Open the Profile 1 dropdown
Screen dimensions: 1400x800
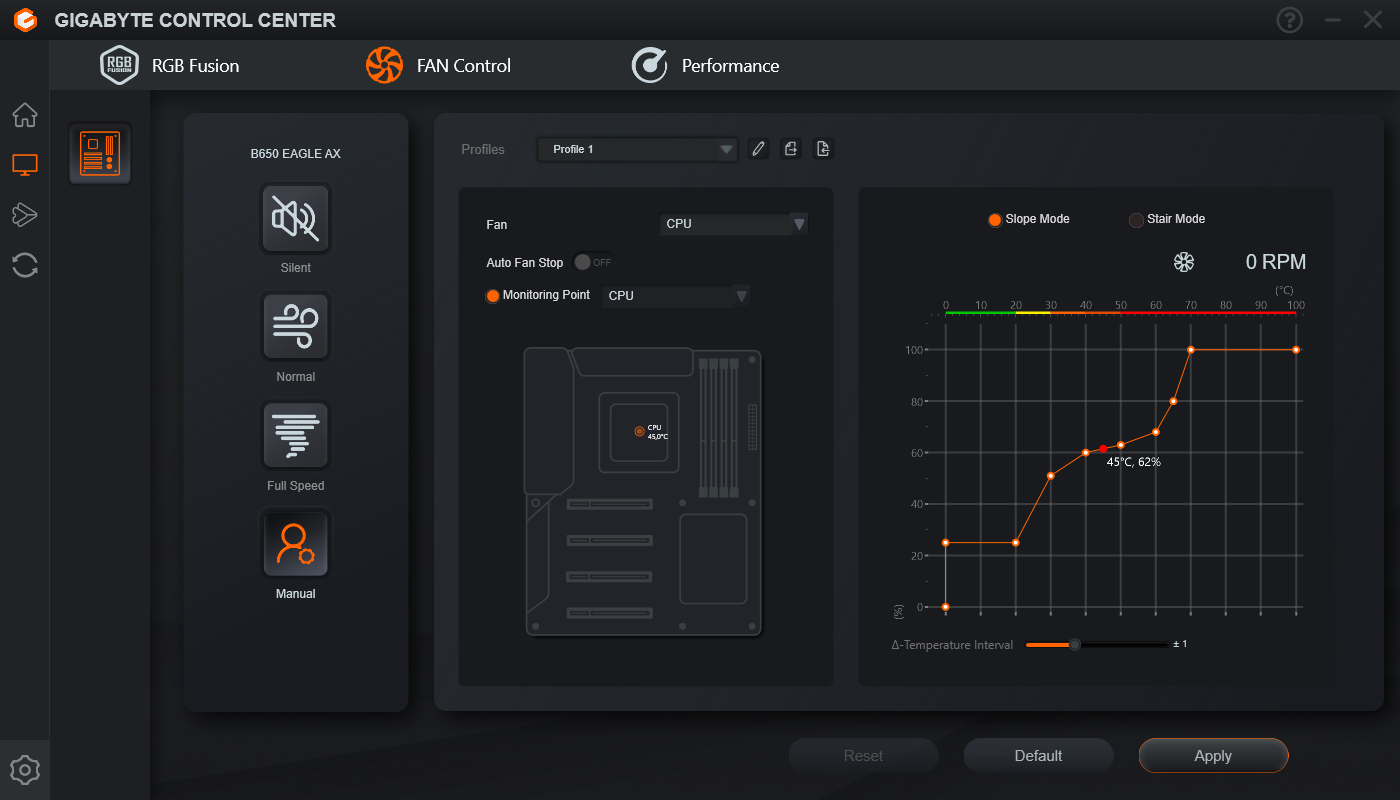(x=637, y=149)
